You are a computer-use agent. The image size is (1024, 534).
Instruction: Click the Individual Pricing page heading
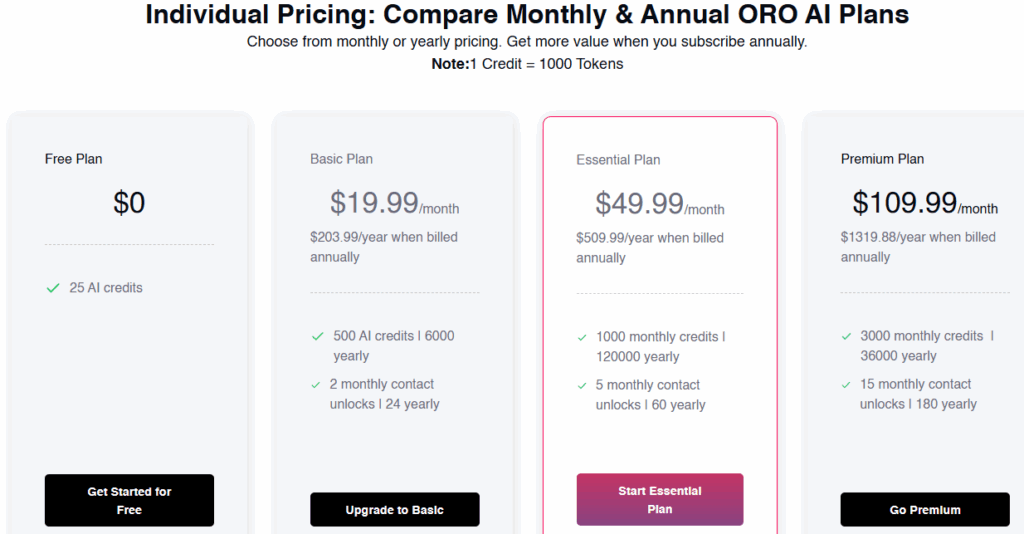[527, 15]
